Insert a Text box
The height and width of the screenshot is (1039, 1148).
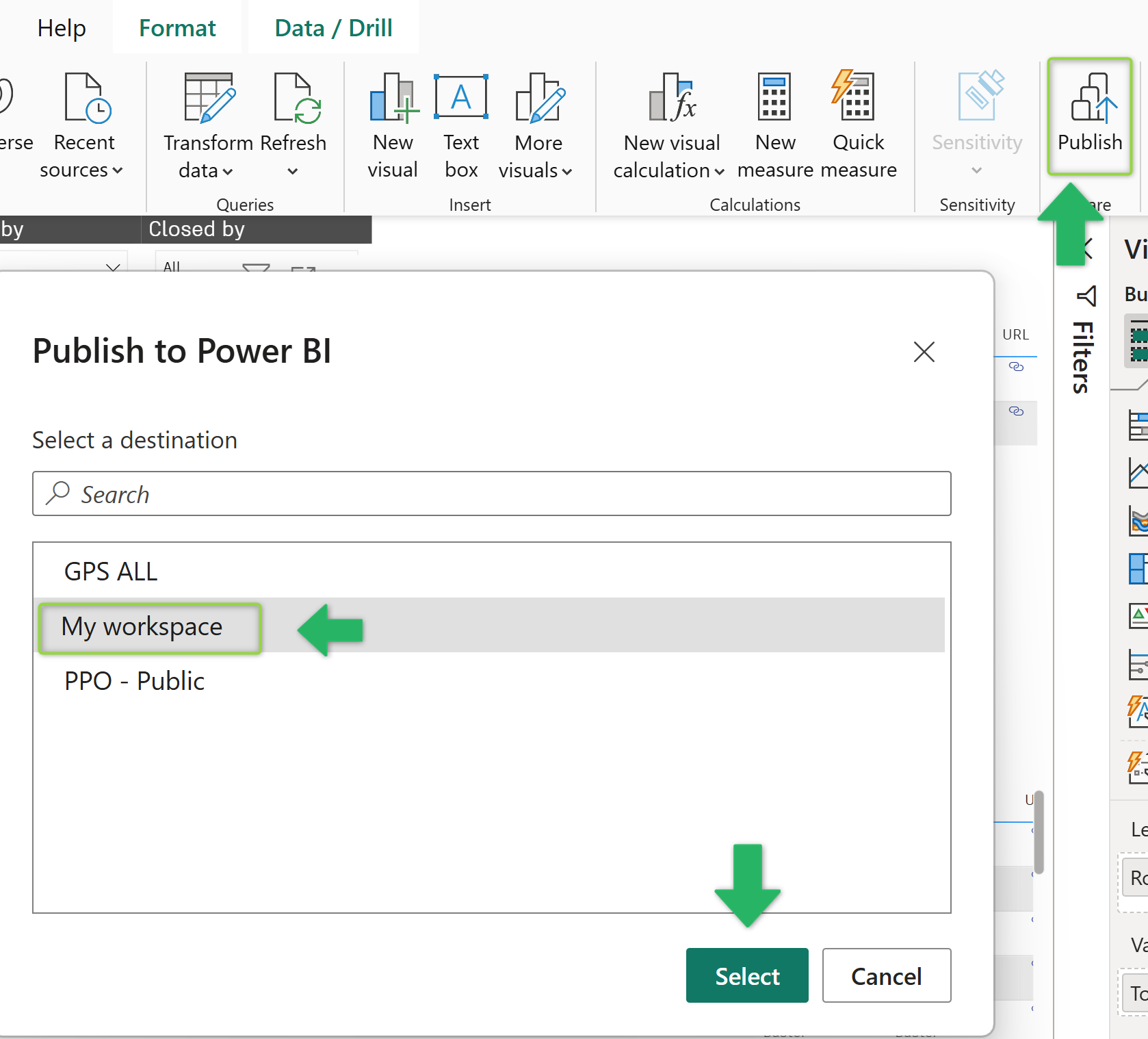point(461,126)
